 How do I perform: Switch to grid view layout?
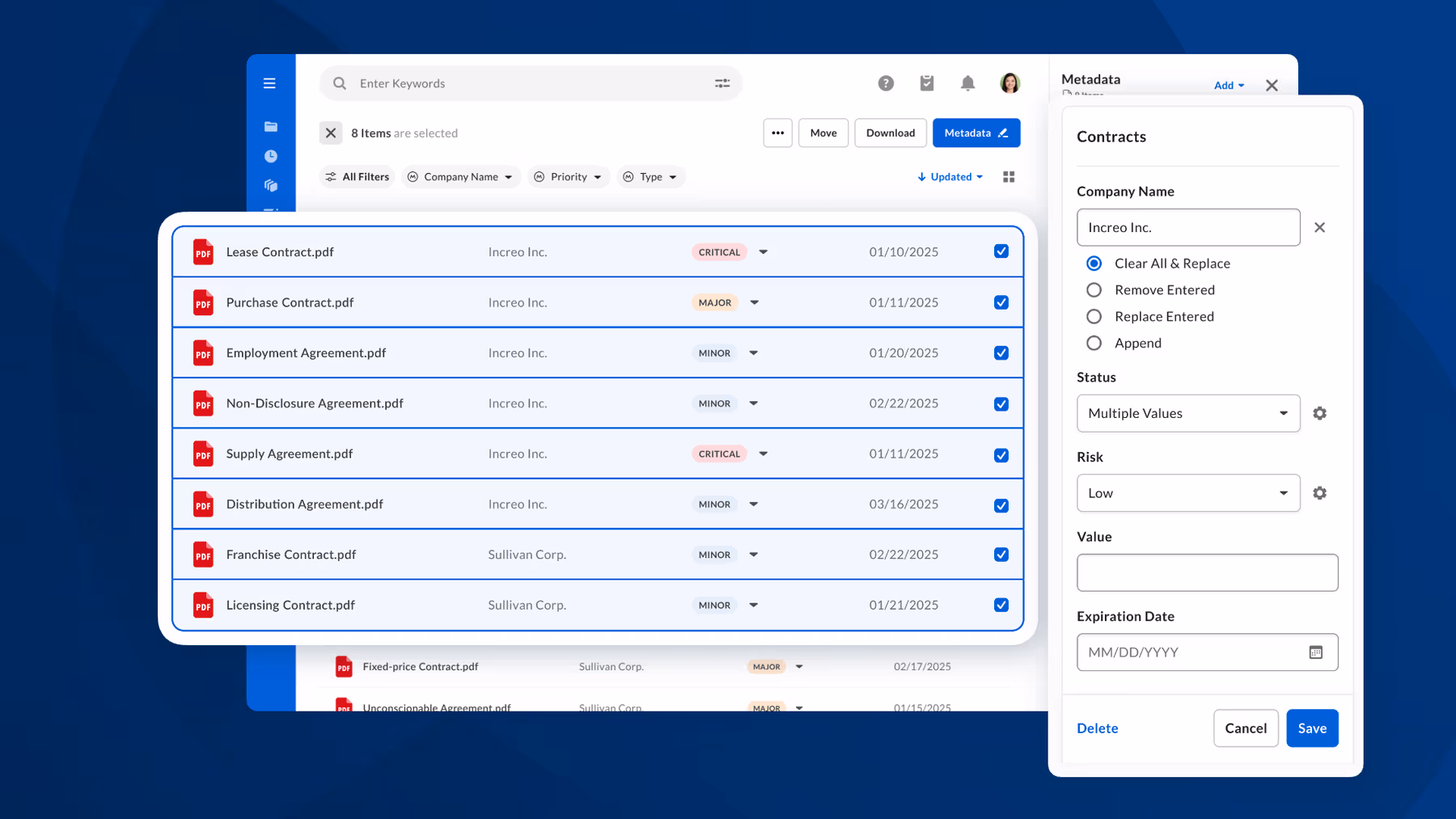click(1009, 177)
